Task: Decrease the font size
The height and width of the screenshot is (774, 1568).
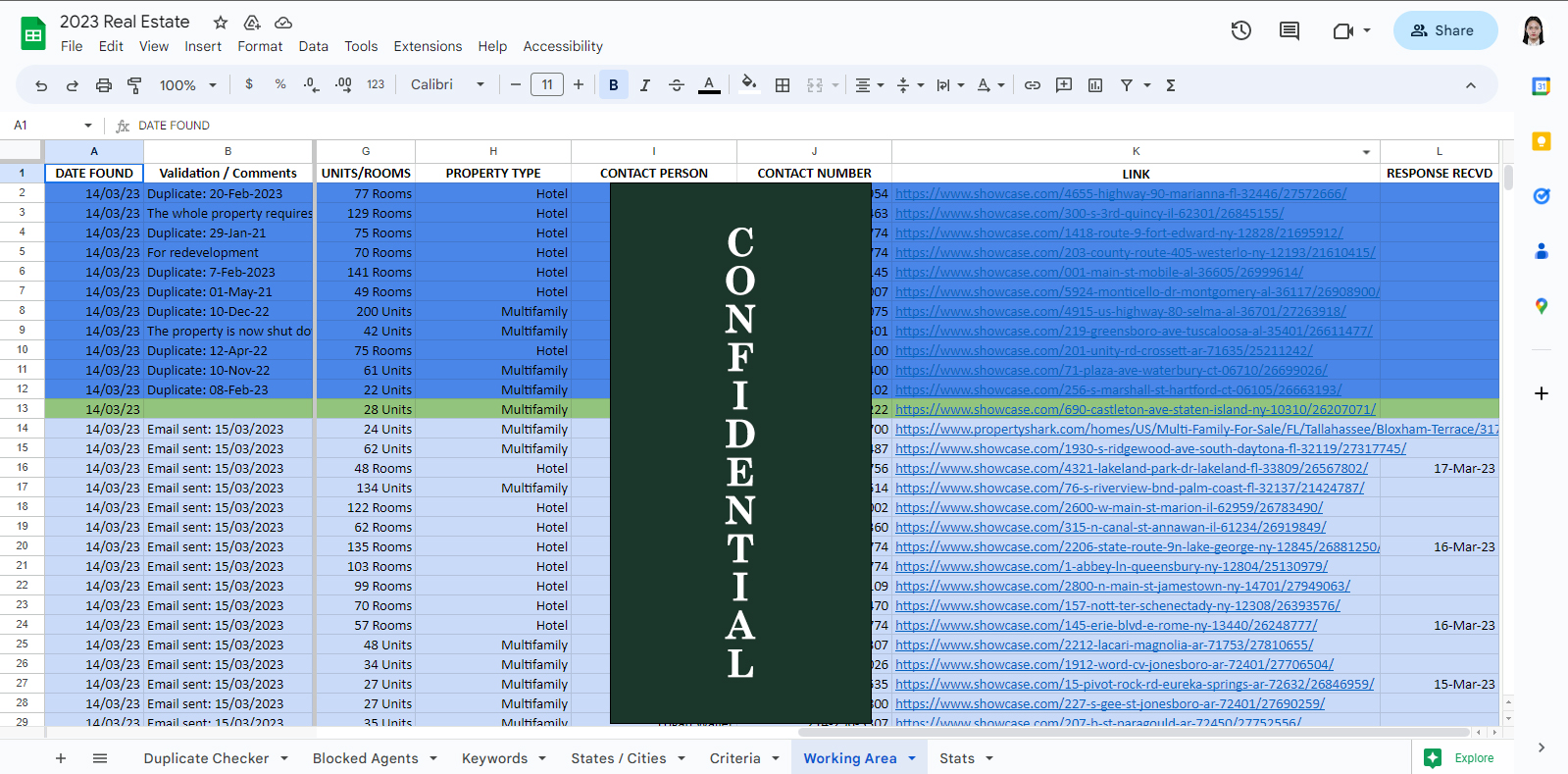Action: [x=516, y=84]
